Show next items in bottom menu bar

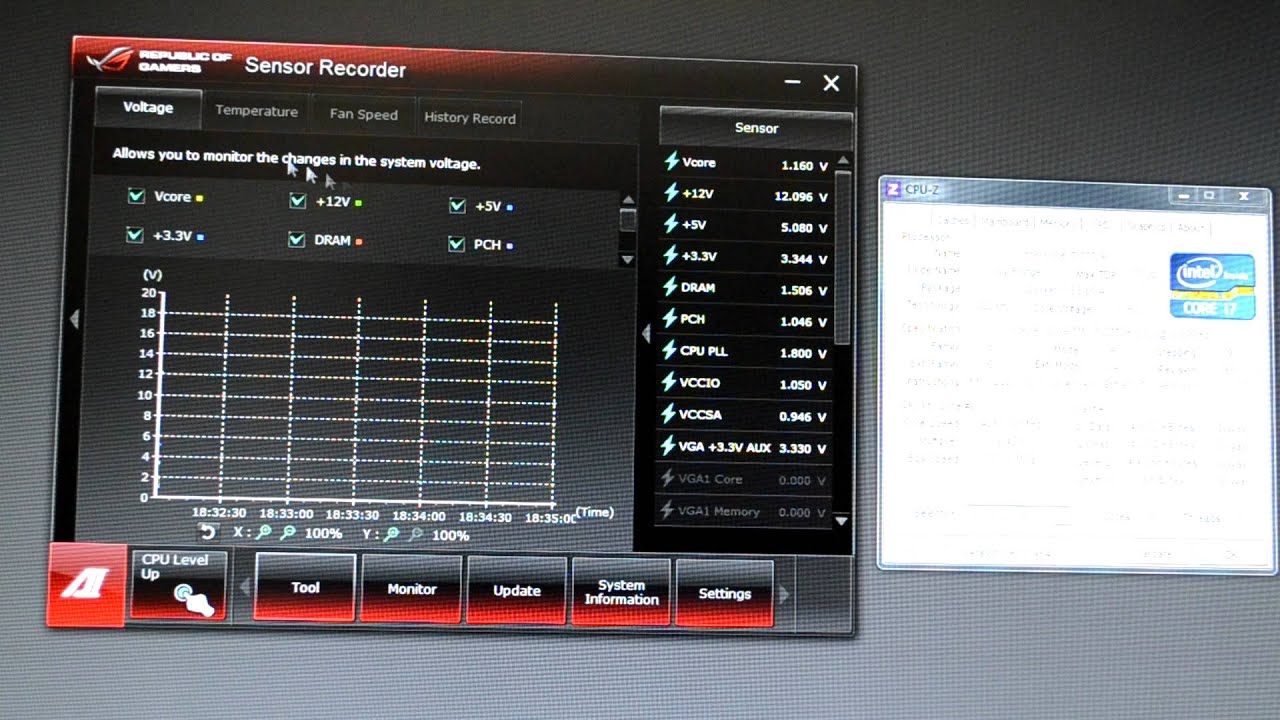point(784,594)
